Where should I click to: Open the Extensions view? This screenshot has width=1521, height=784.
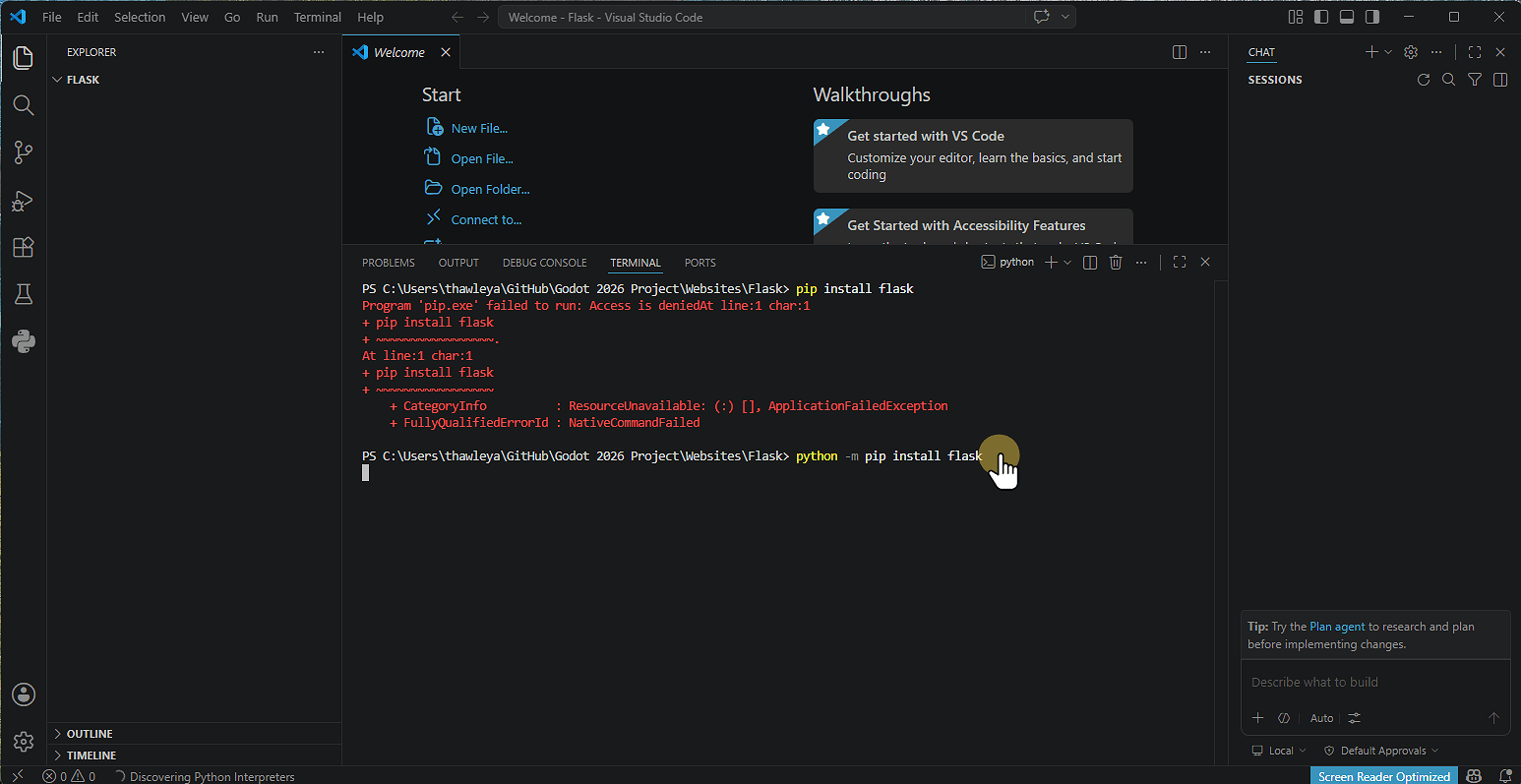coord(24,247)
